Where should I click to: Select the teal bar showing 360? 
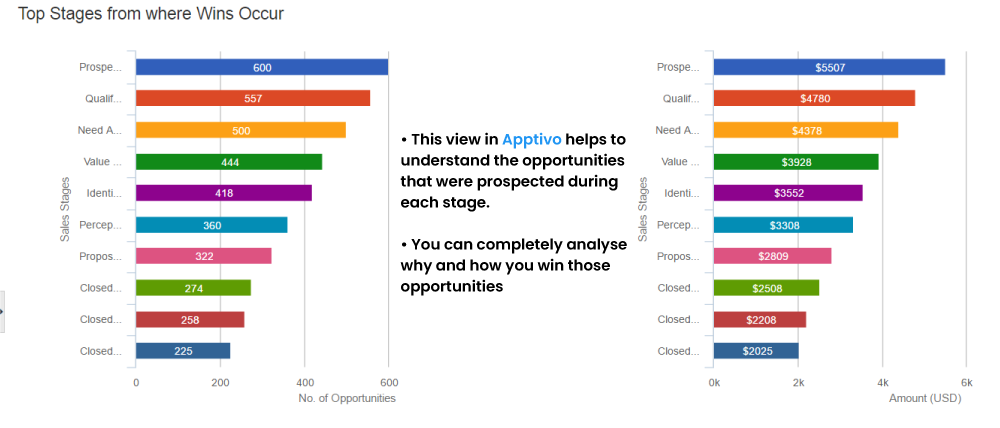(x=212, y=225)
